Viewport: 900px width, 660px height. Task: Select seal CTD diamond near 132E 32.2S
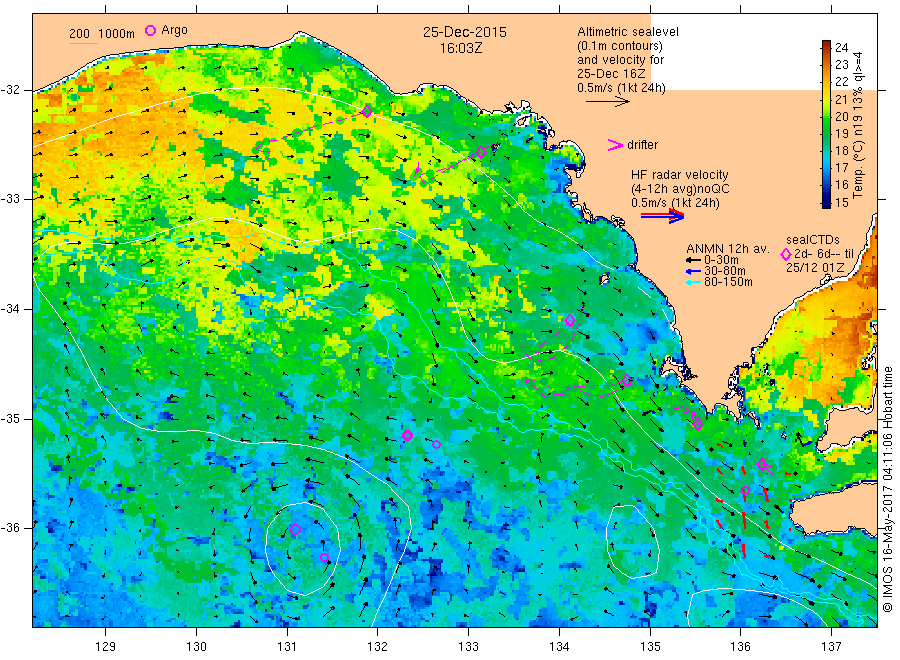click(367, 111)
